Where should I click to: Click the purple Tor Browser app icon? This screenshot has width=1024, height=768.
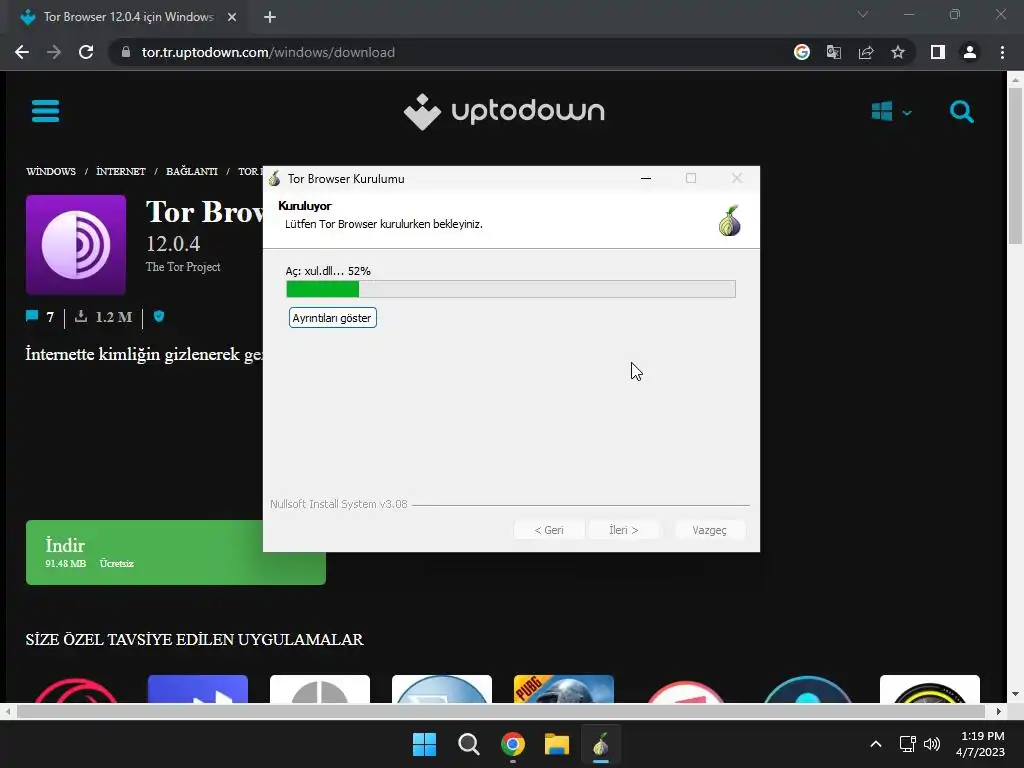(76, 244)
